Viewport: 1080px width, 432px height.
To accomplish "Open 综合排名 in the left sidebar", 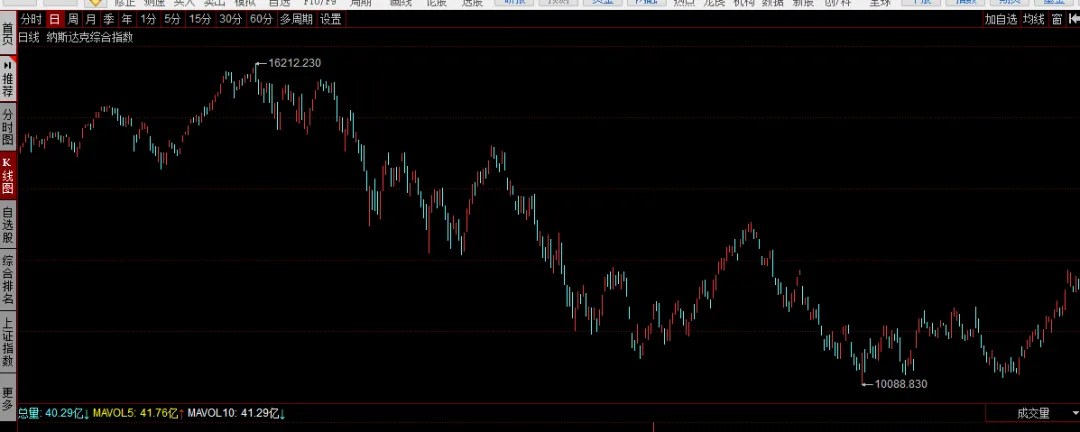I will tap(8, 280).
